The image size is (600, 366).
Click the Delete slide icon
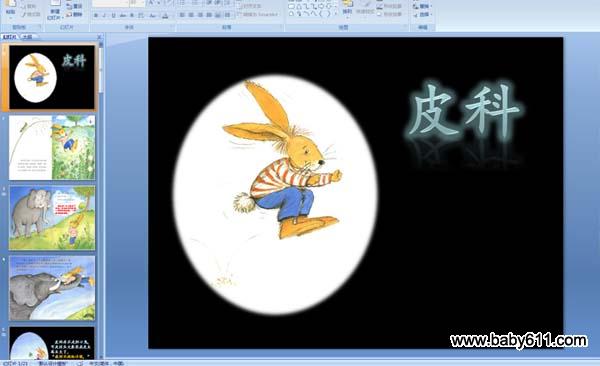click(74, 15)
